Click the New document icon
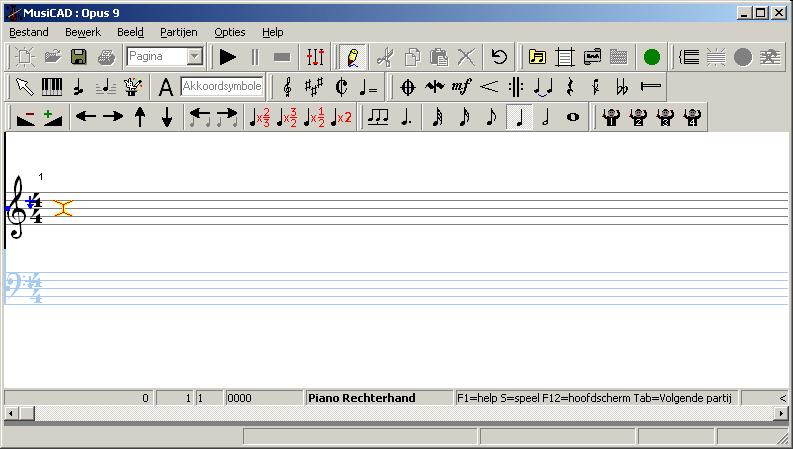This screenshot has width=793, height=449. [25, 57]
